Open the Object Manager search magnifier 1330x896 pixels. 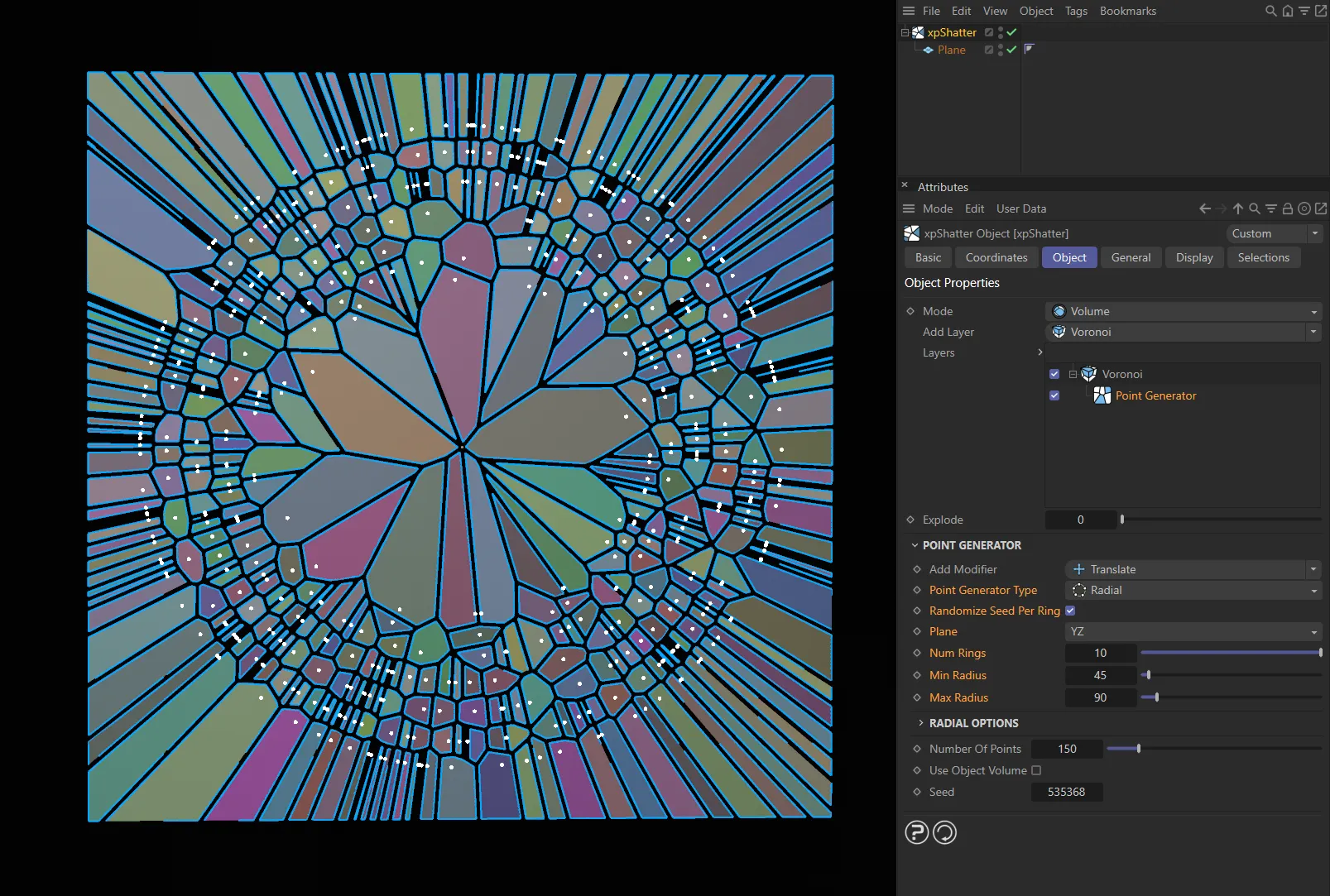point(1270,11)
